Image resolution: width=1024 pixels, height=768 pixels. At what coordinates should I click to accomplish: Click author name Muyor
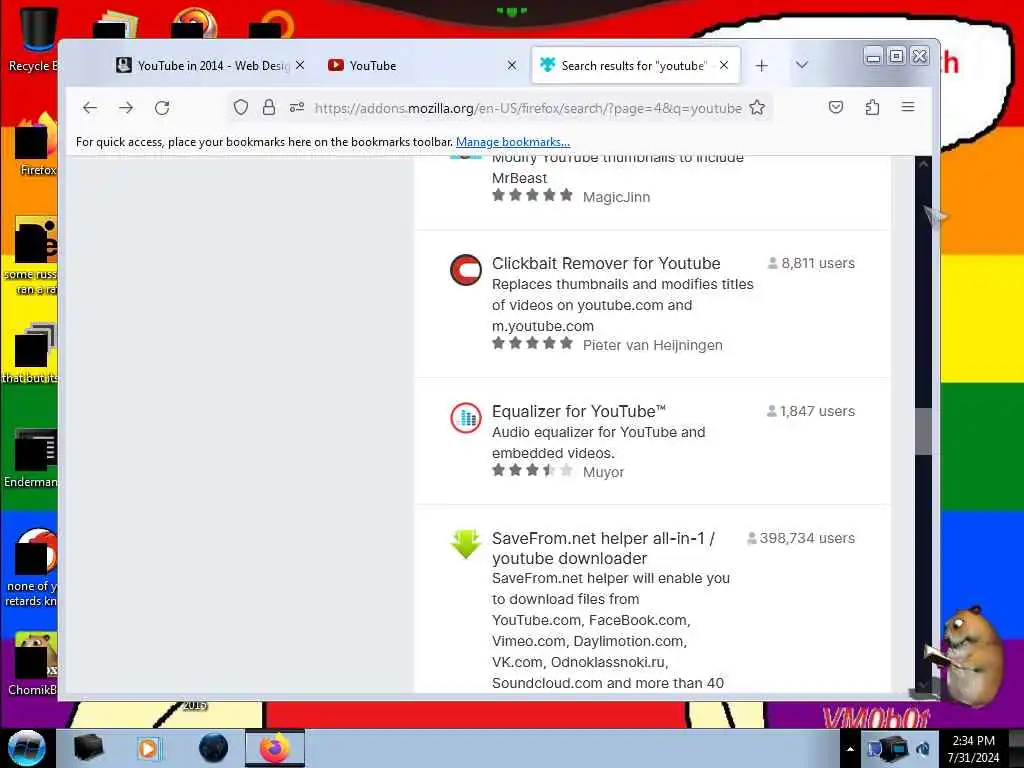[x=603, y=472]
